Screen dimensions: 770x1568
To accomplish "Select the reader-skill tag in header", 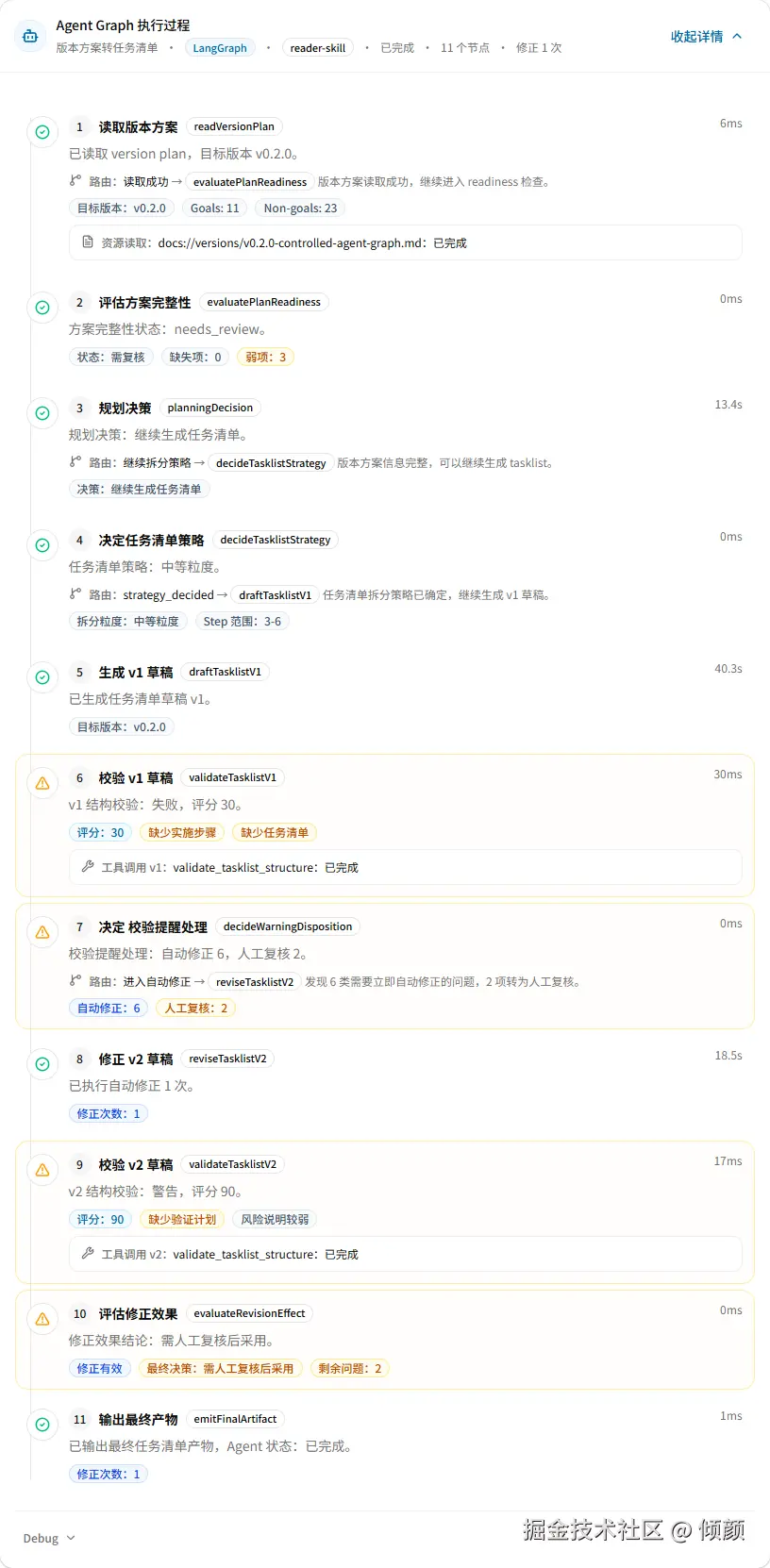I will coord(318,48).
